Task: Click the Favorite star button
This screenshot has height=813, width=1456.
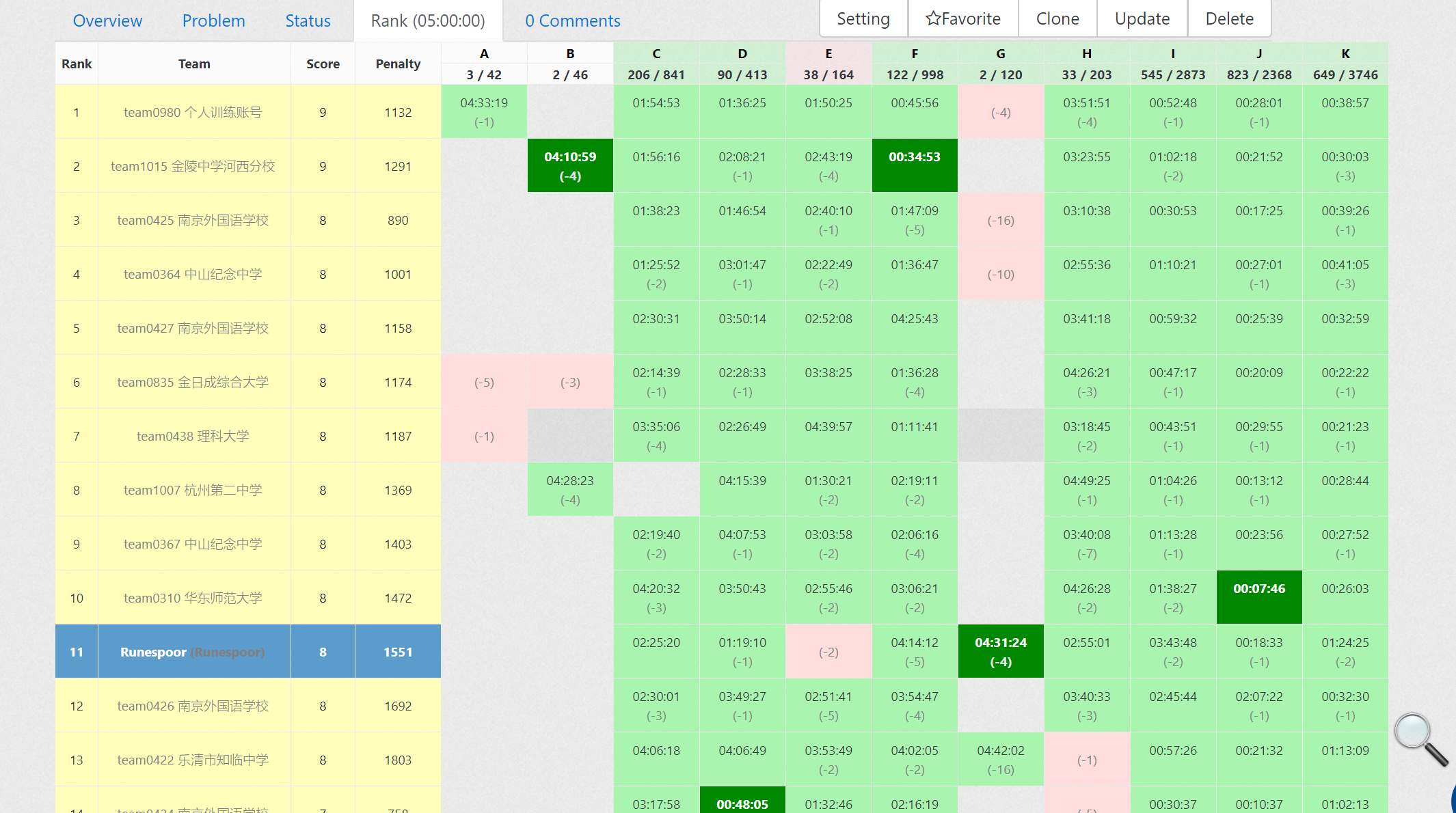Action: click(x=962, y=19)
